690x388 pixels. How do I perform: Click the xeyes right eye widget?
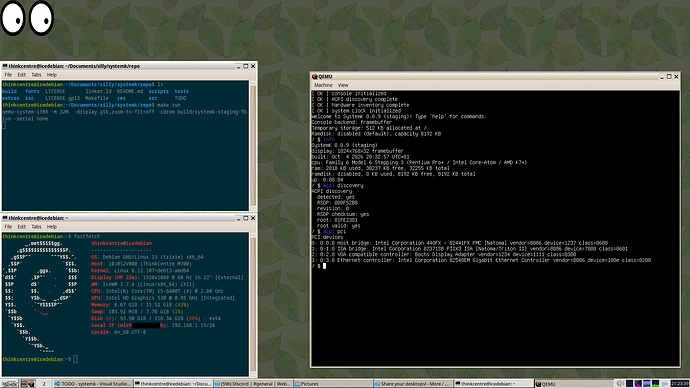(x=41, y=18)
